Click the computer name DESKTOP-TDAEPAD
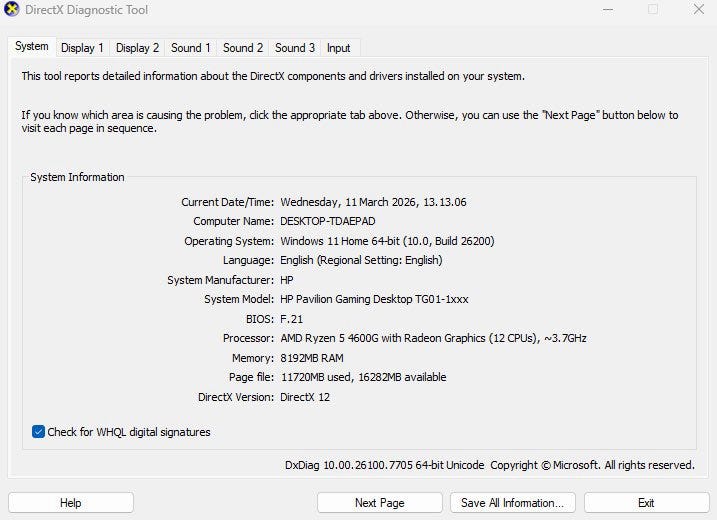This screenshot has height=520, width=717. (328, 221)
